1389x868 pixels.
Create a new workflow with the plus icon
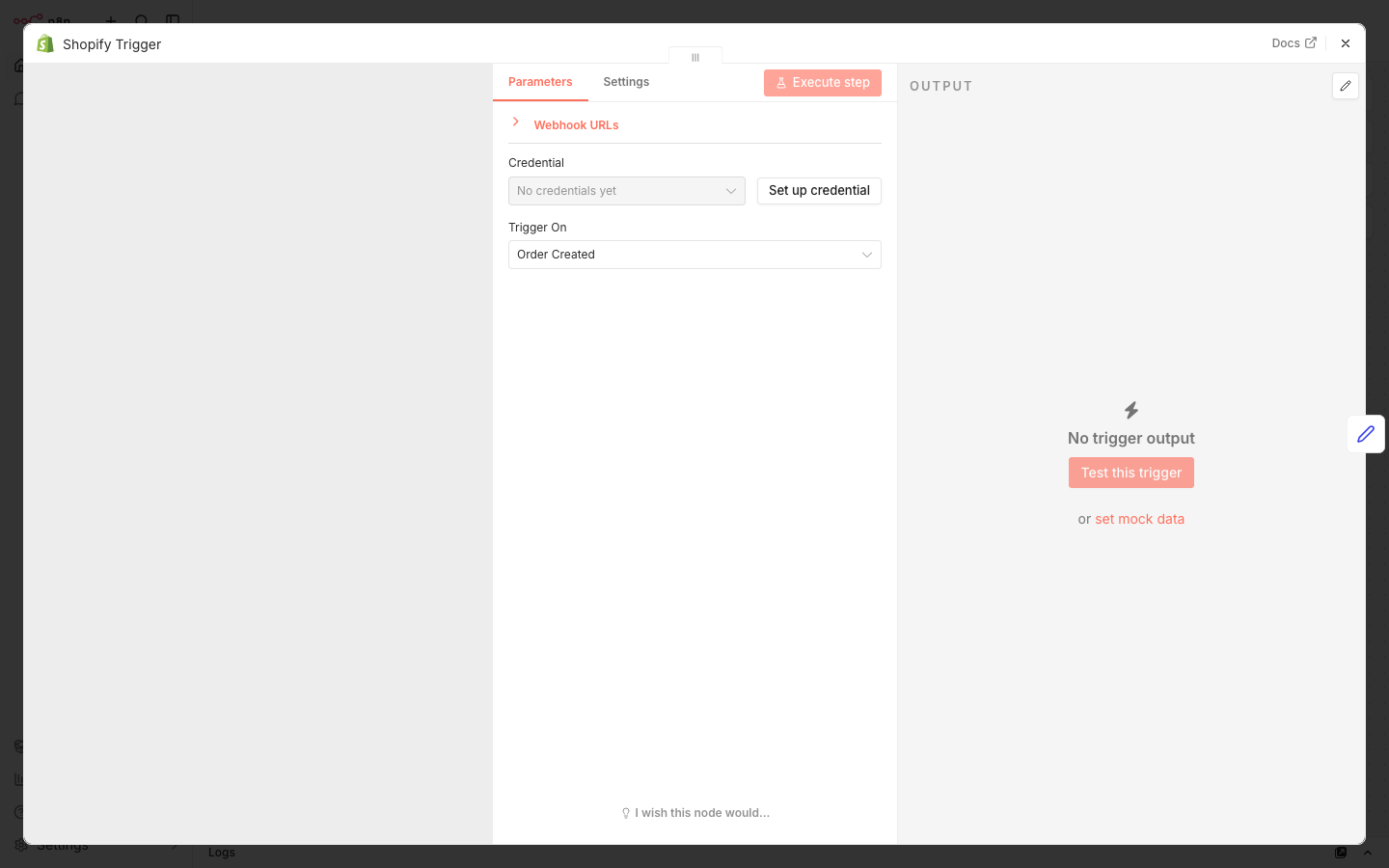[x=110, y=20]
